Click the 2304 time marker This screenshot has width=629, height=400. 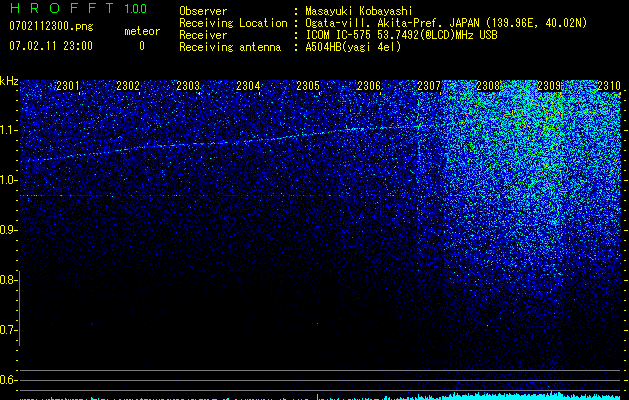pyautogui.click(x=248, y=85)
